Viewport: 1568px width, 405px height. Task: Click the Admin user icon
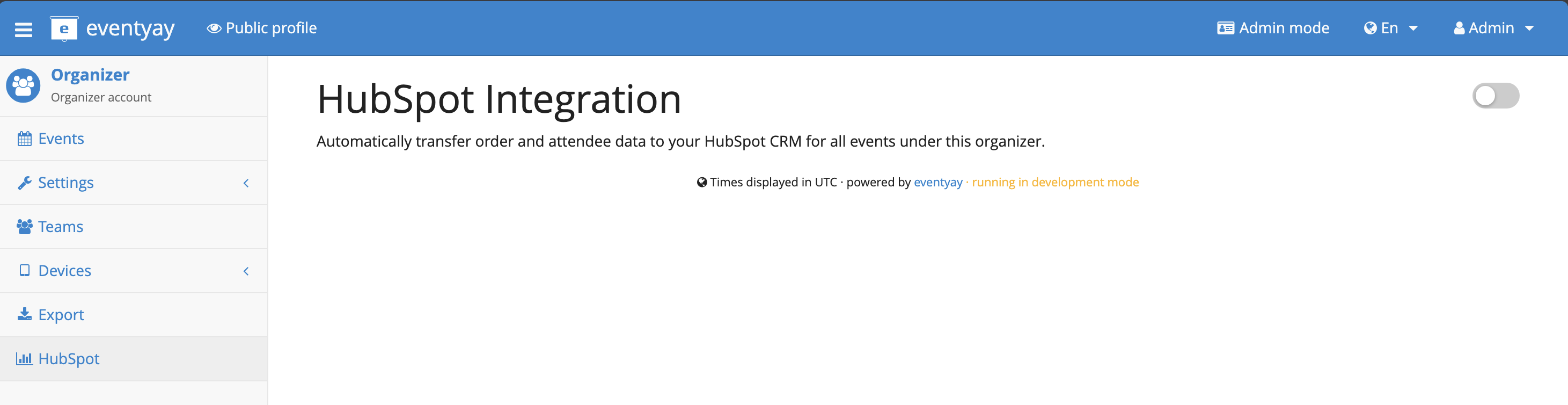(1459, 28)
